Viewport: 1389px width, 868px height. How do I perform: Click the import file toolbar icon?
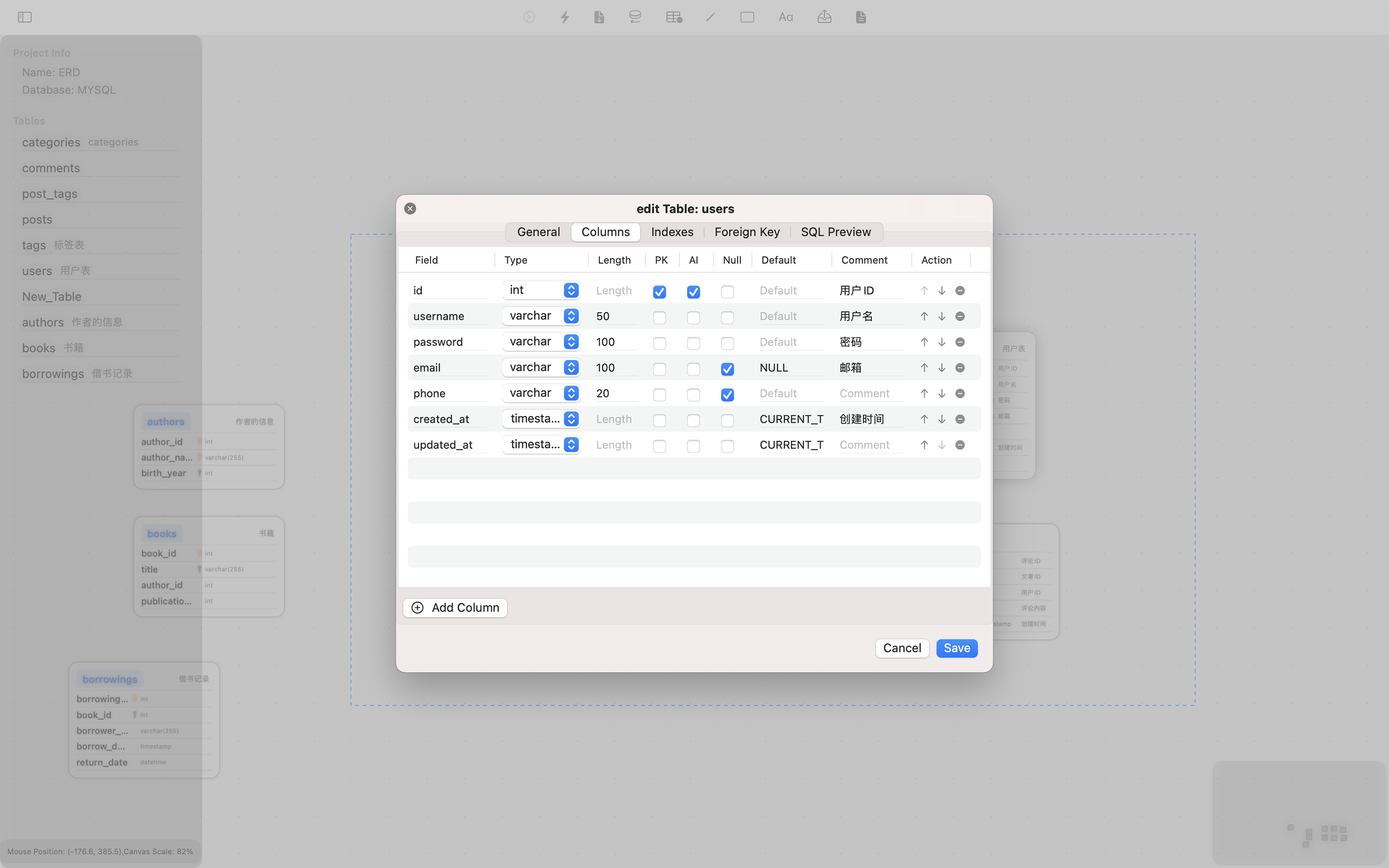[x=599, y=17]
